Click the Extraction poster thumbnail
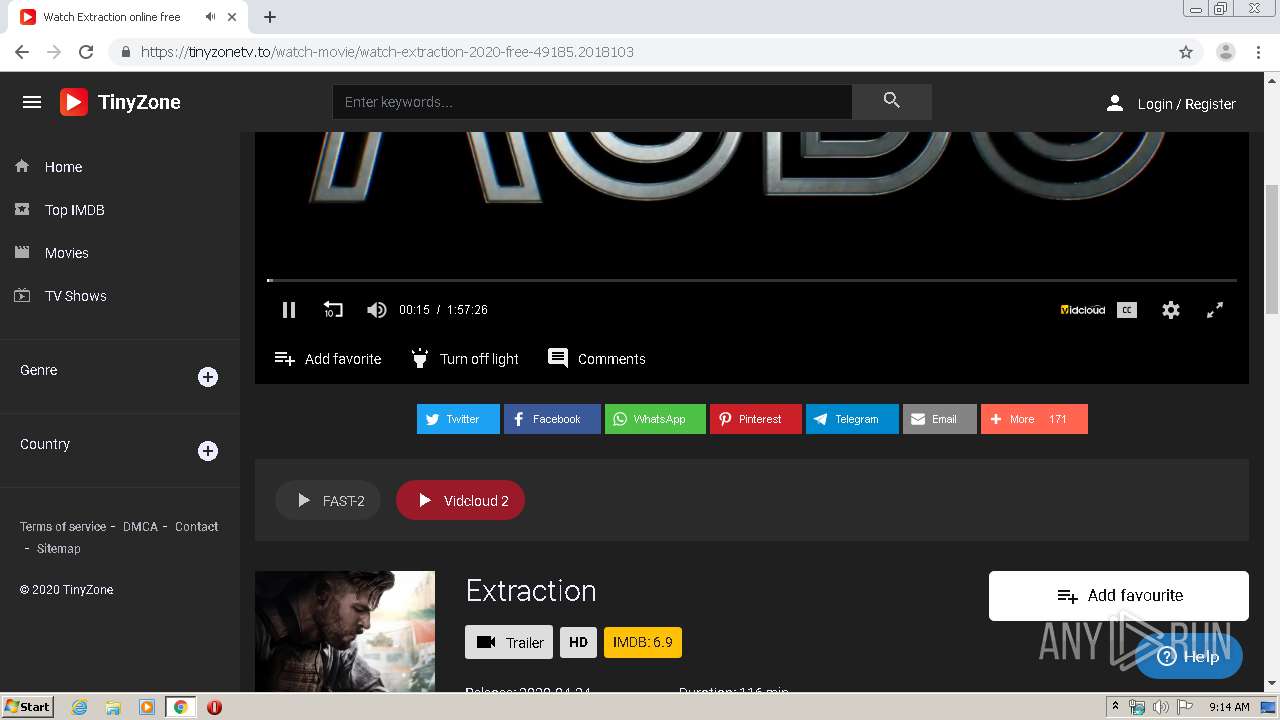Screen dimensions: 1280x720 click(x=345, y=631)
